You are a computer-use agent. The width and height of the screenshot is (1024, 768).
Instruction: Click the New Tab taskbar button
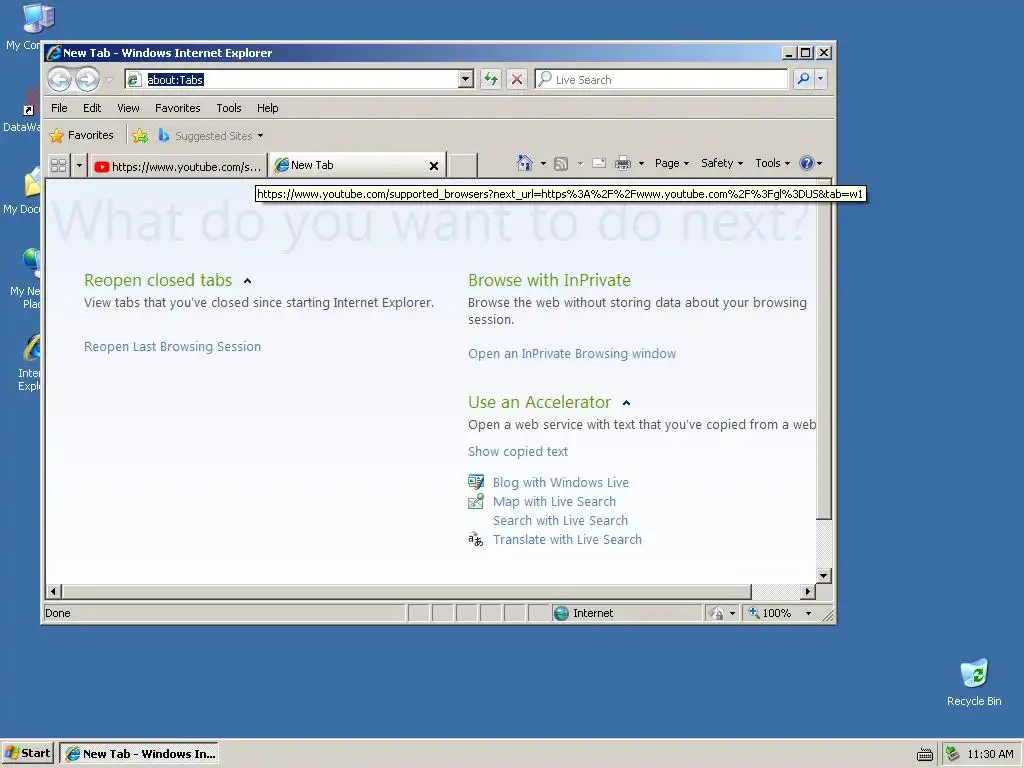(139, 754)
